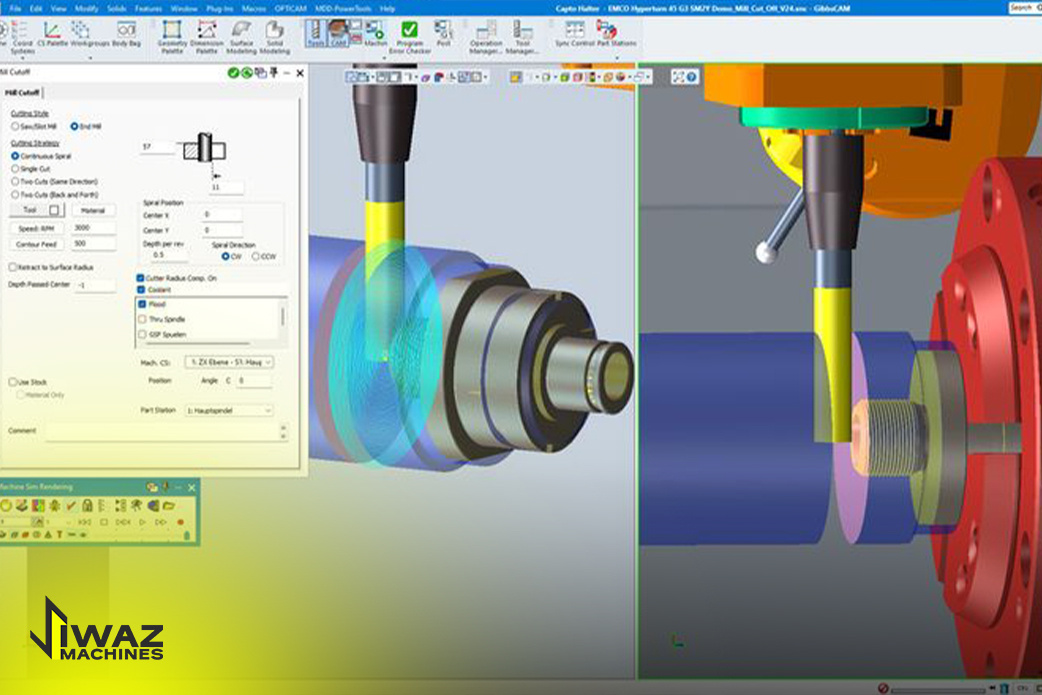Viewport: 1042px width, 695px height.
Task: Check Thru Spindle coolant option
Action: click(x=142, y=319)
